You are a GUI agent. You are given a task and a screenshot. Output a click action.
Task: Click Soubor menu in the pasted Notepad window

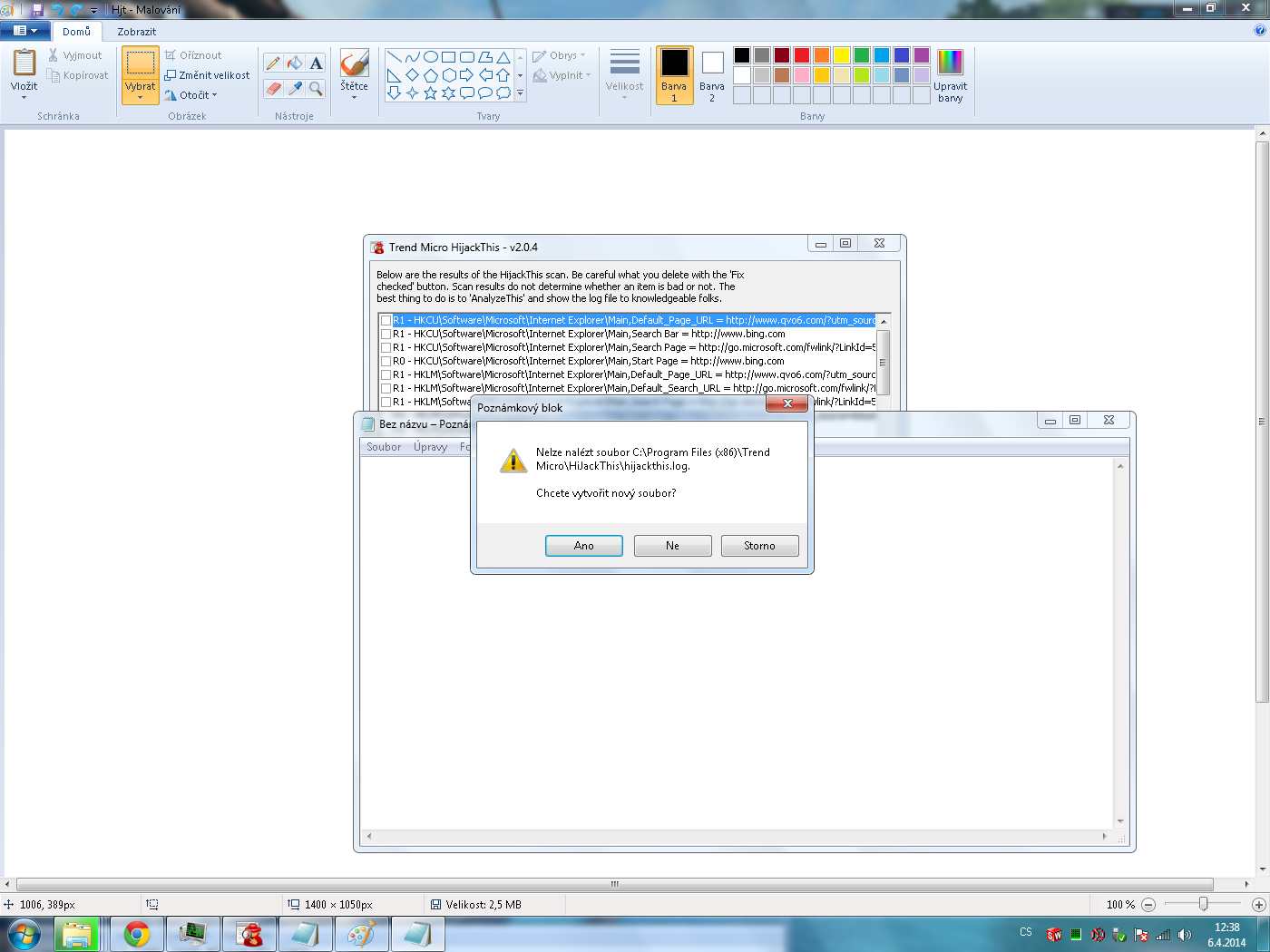tap(384, 447)
